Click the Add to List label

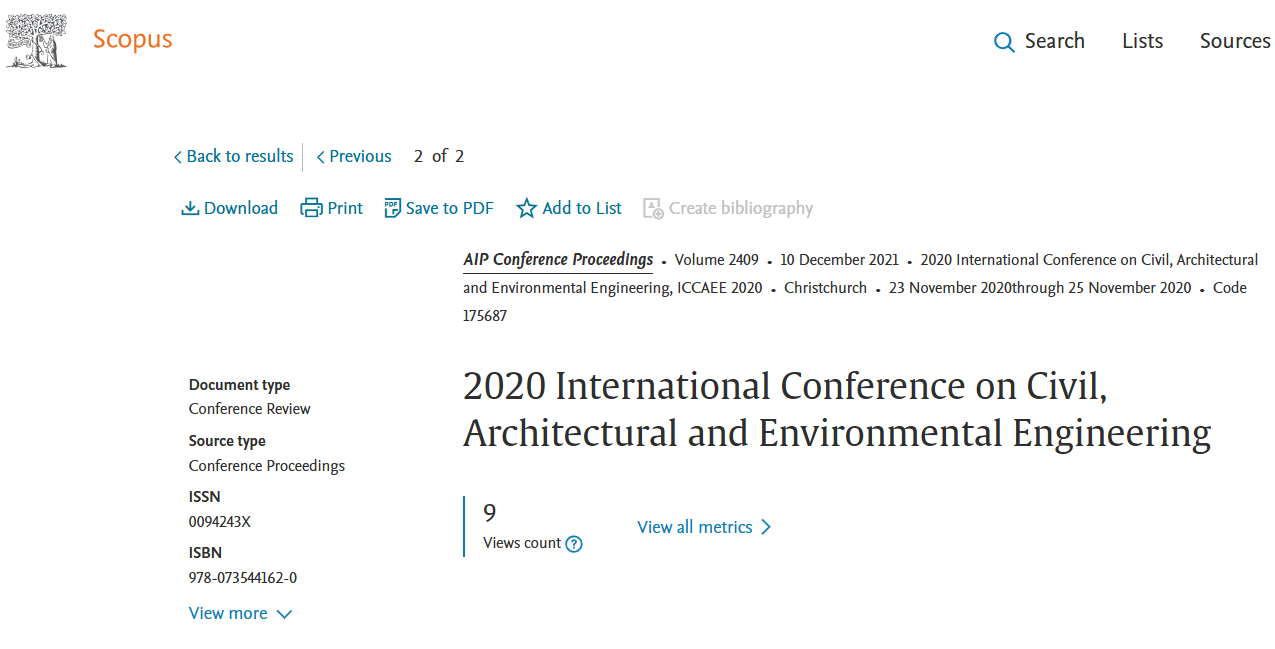[x=582, y=208]
